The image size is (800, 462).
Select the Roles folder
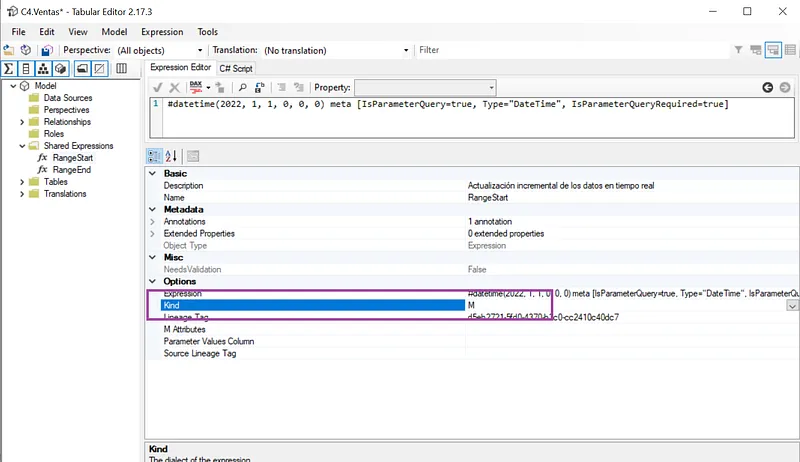click(x=54, y=134)
